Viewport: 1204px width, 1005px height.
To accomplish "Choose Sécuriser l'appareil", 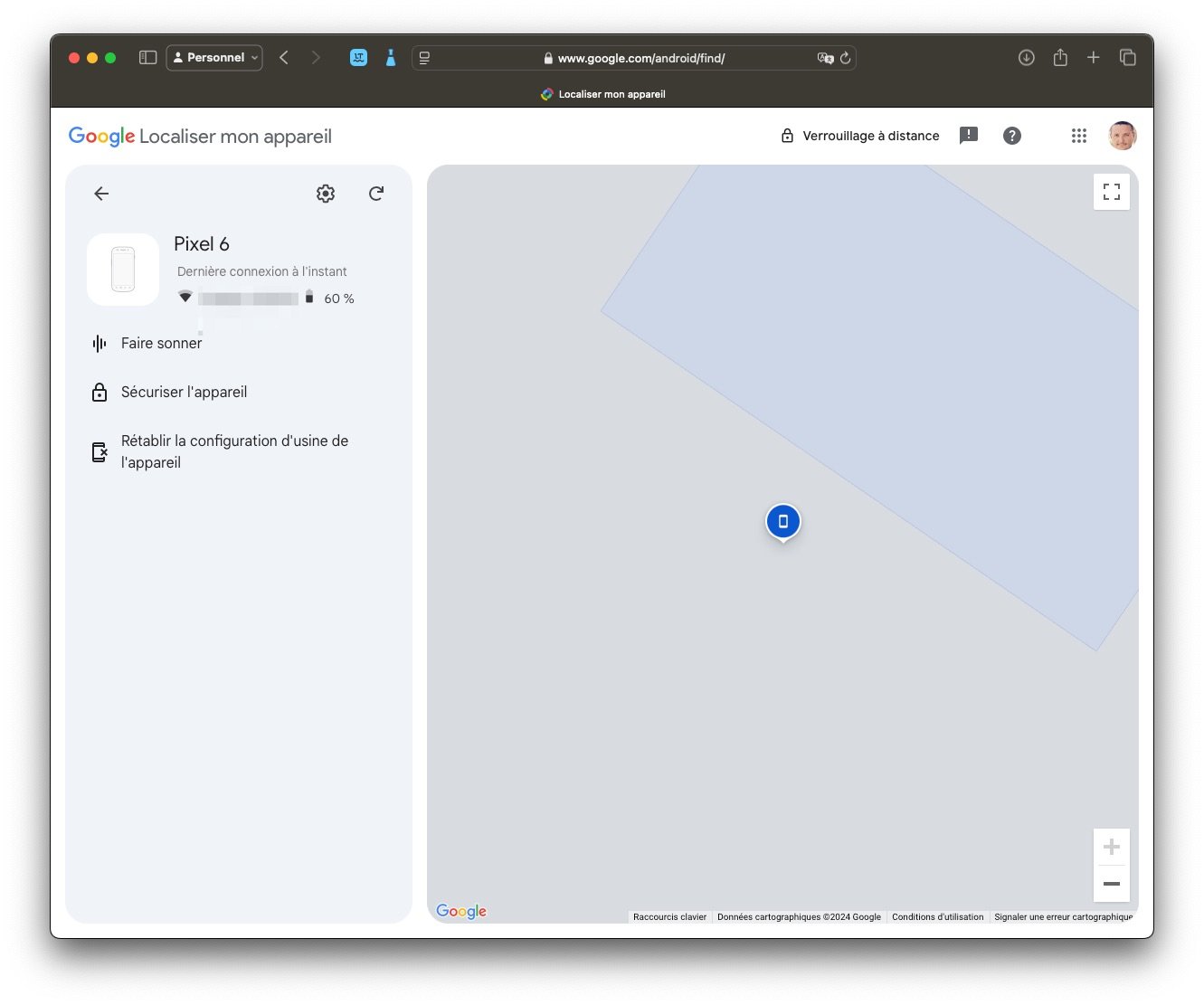I will coord(170,393).
